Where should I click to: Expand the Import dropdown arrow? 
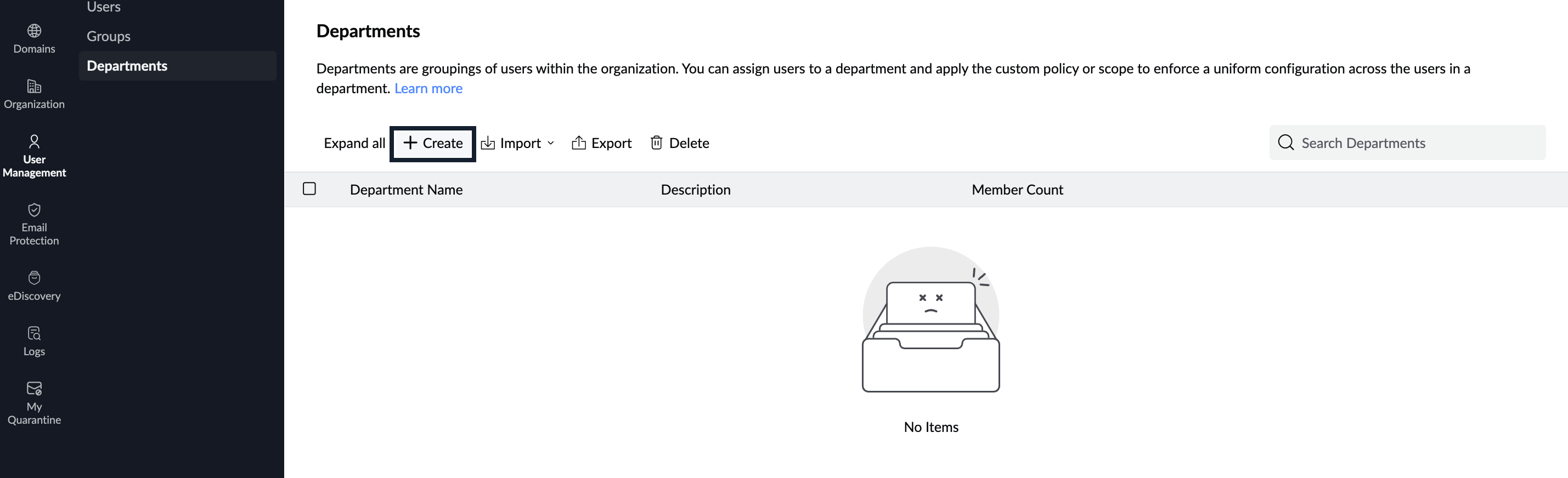551,143
